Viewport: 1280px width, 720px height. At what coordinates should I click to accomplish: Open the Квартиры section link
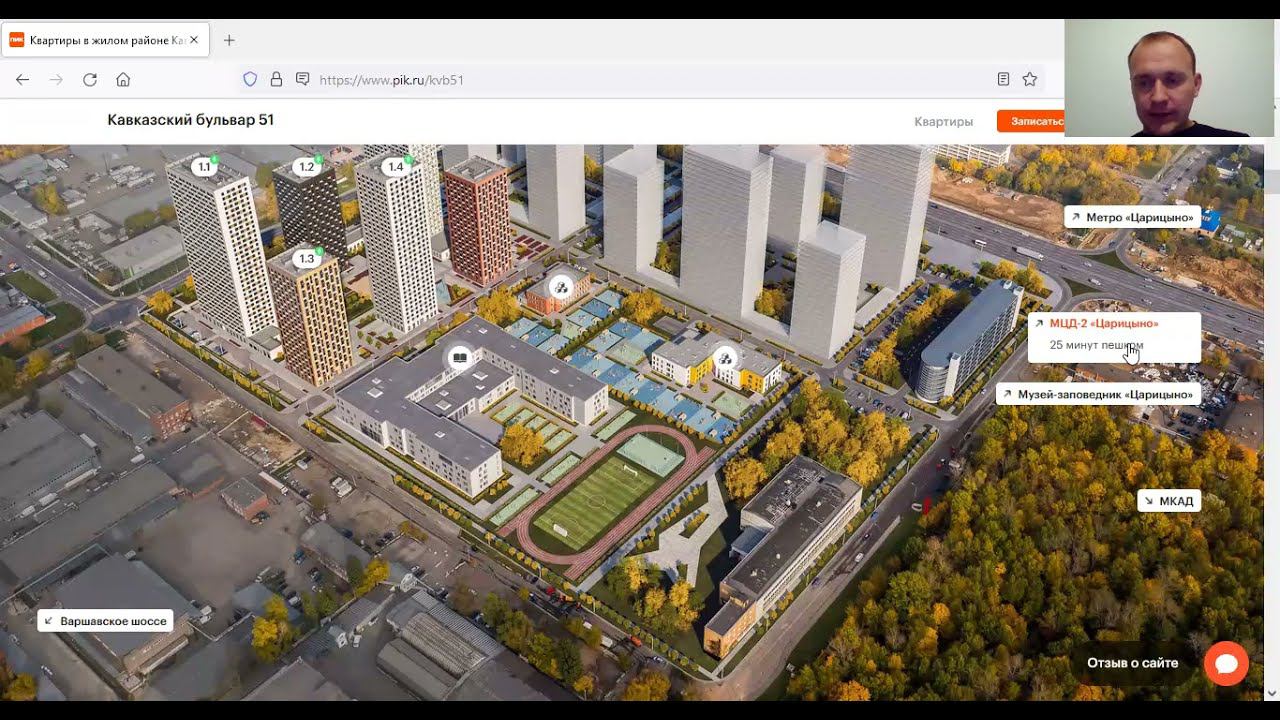tap(943, 121)
